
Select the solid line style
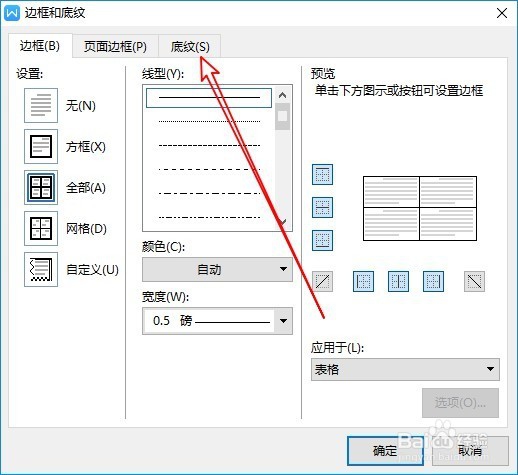click(x=209, y=98)
